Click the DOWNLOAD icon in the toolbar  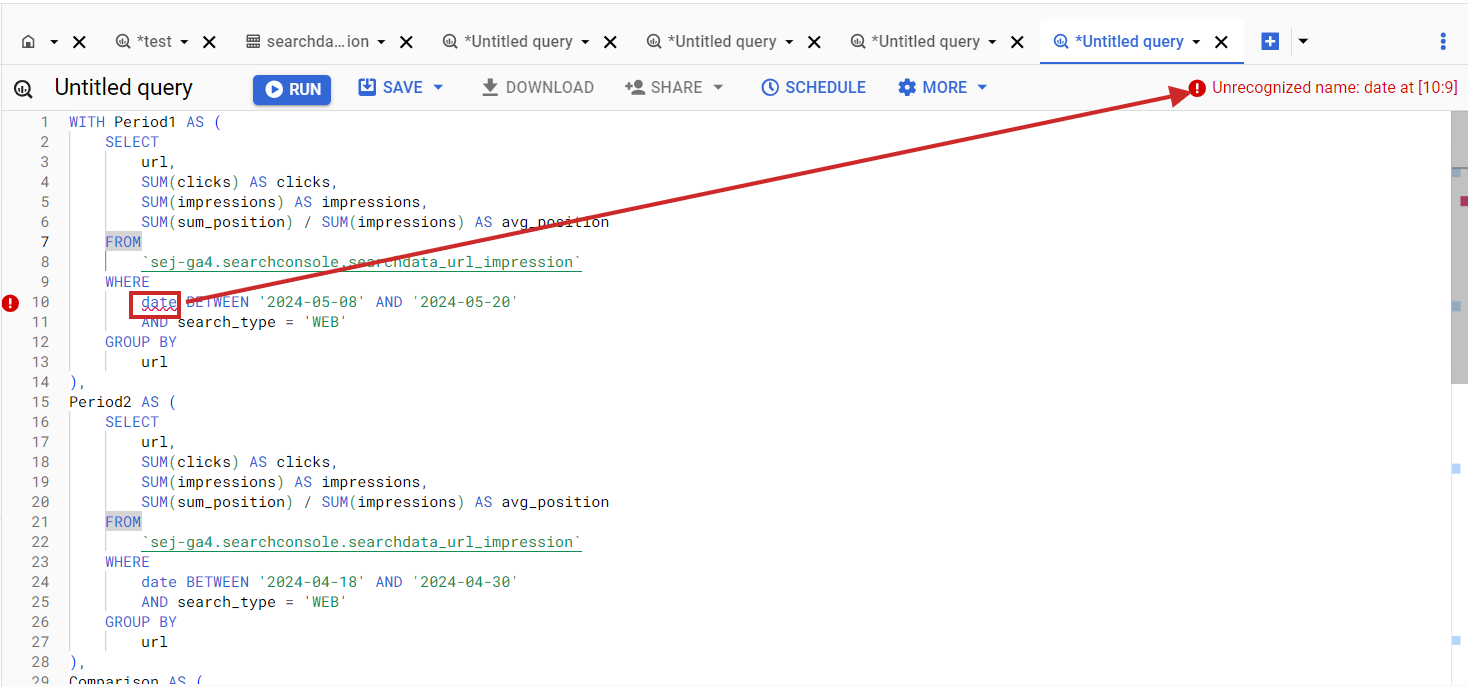[x=490, y=87]
